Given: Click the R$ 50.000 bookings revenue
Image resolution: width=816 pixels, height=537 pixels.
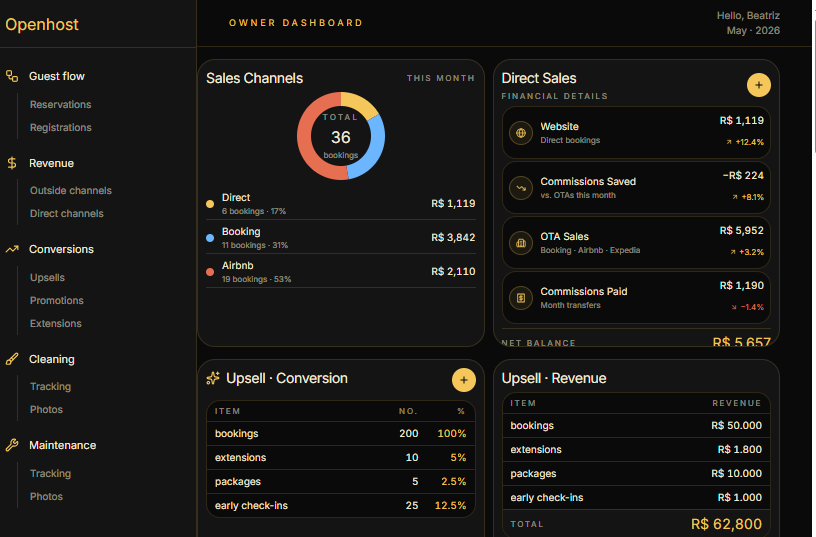Looking at the screenshot, I should click(x=736, y=425).
